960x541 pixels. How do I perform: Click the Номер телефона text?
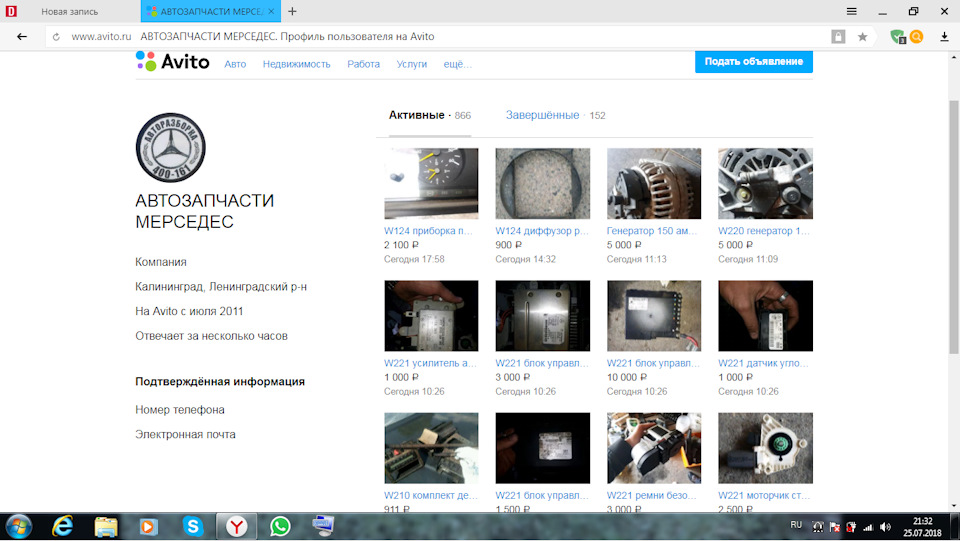point(180,409)
